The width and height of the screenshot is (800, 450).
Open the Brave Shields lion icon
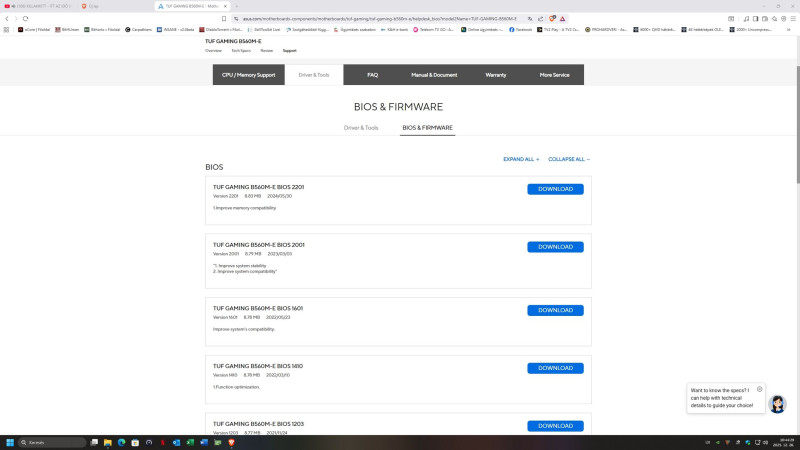point(552,19)
